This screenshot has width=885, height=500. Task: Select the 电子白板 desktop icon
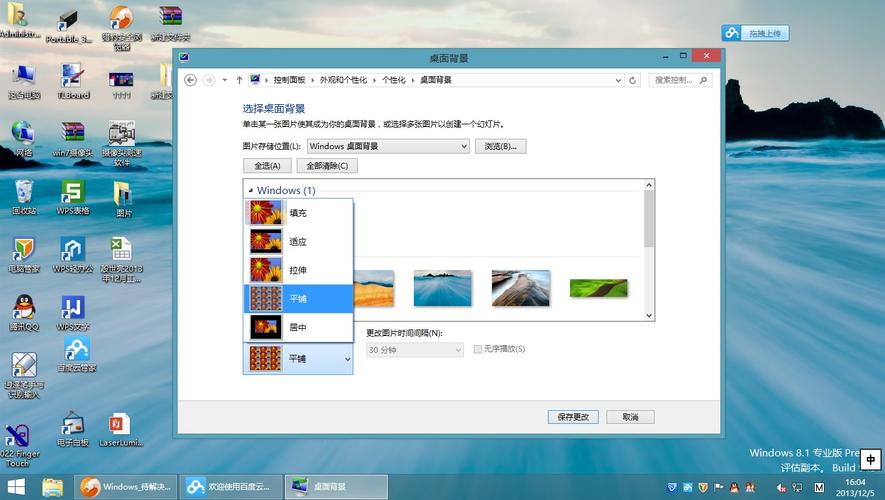[x=73, y=429]
